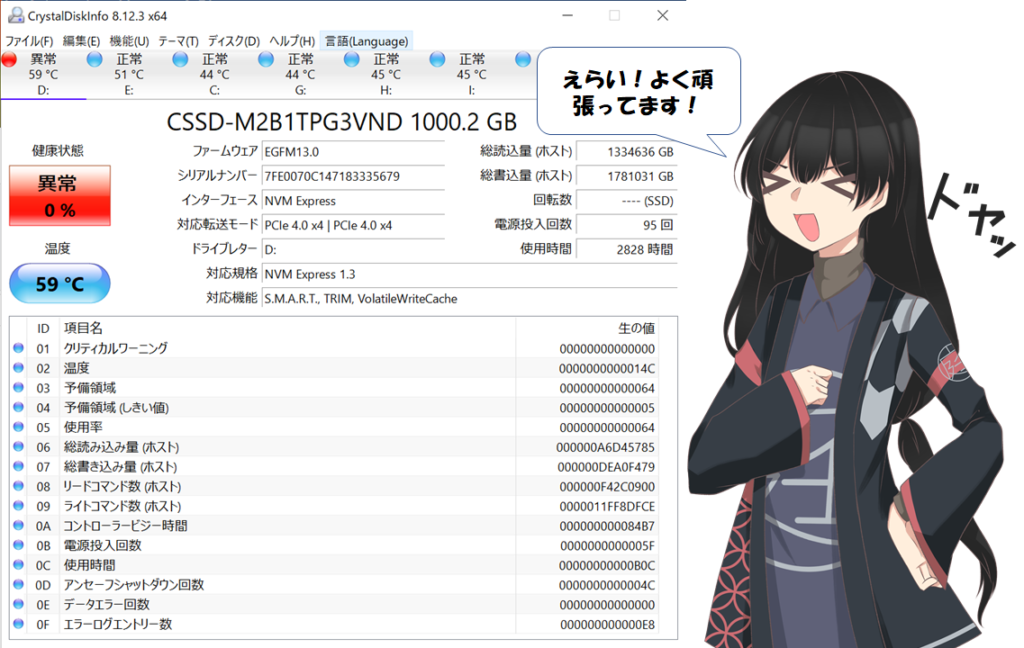Click the status orb for ID 02 温度 row
The height and width of the screenshot is (648, 1024).
point(18,368)
